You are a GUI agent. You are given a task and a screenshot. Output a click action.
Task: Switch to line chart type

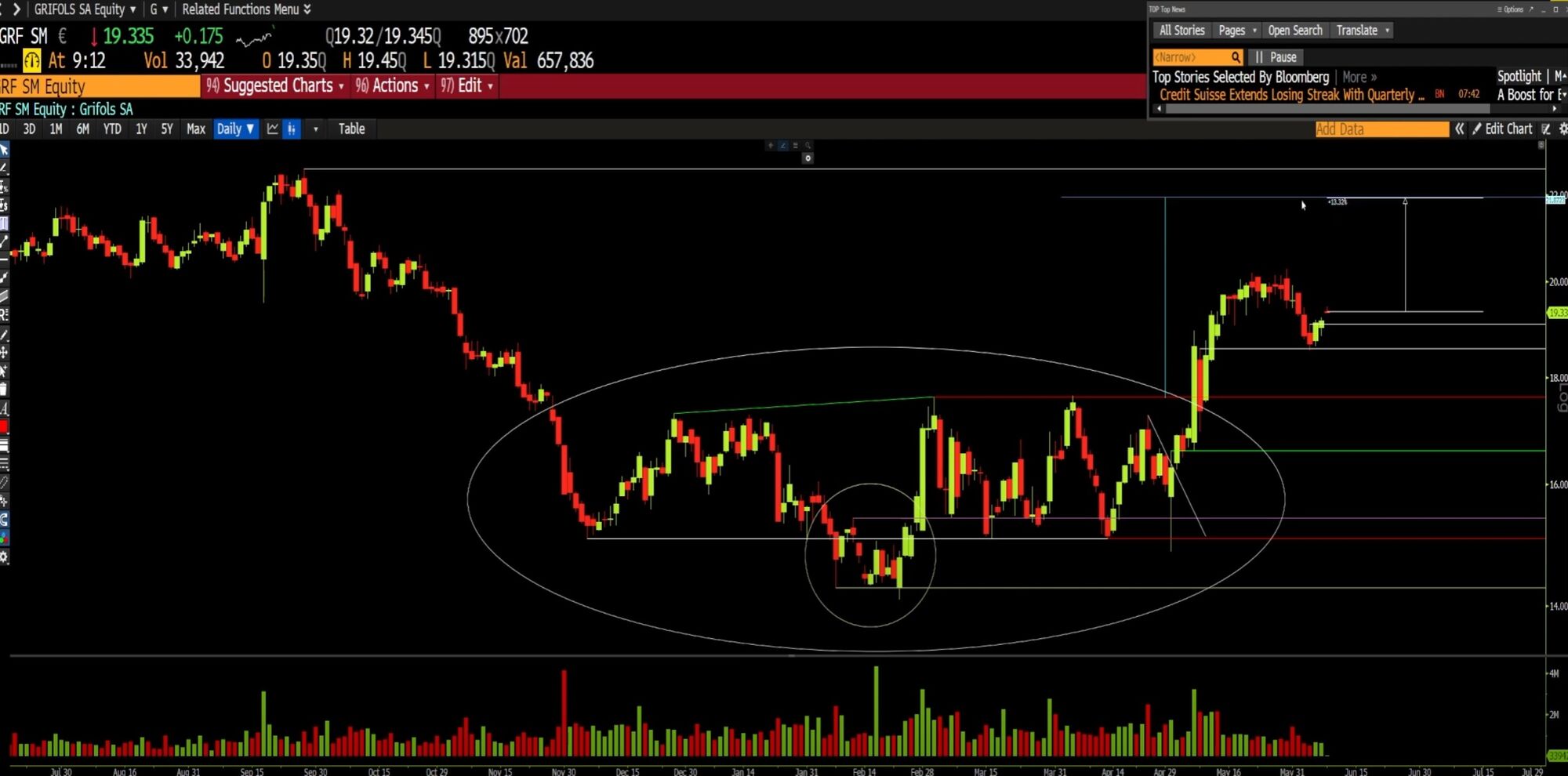coord(273,129)
